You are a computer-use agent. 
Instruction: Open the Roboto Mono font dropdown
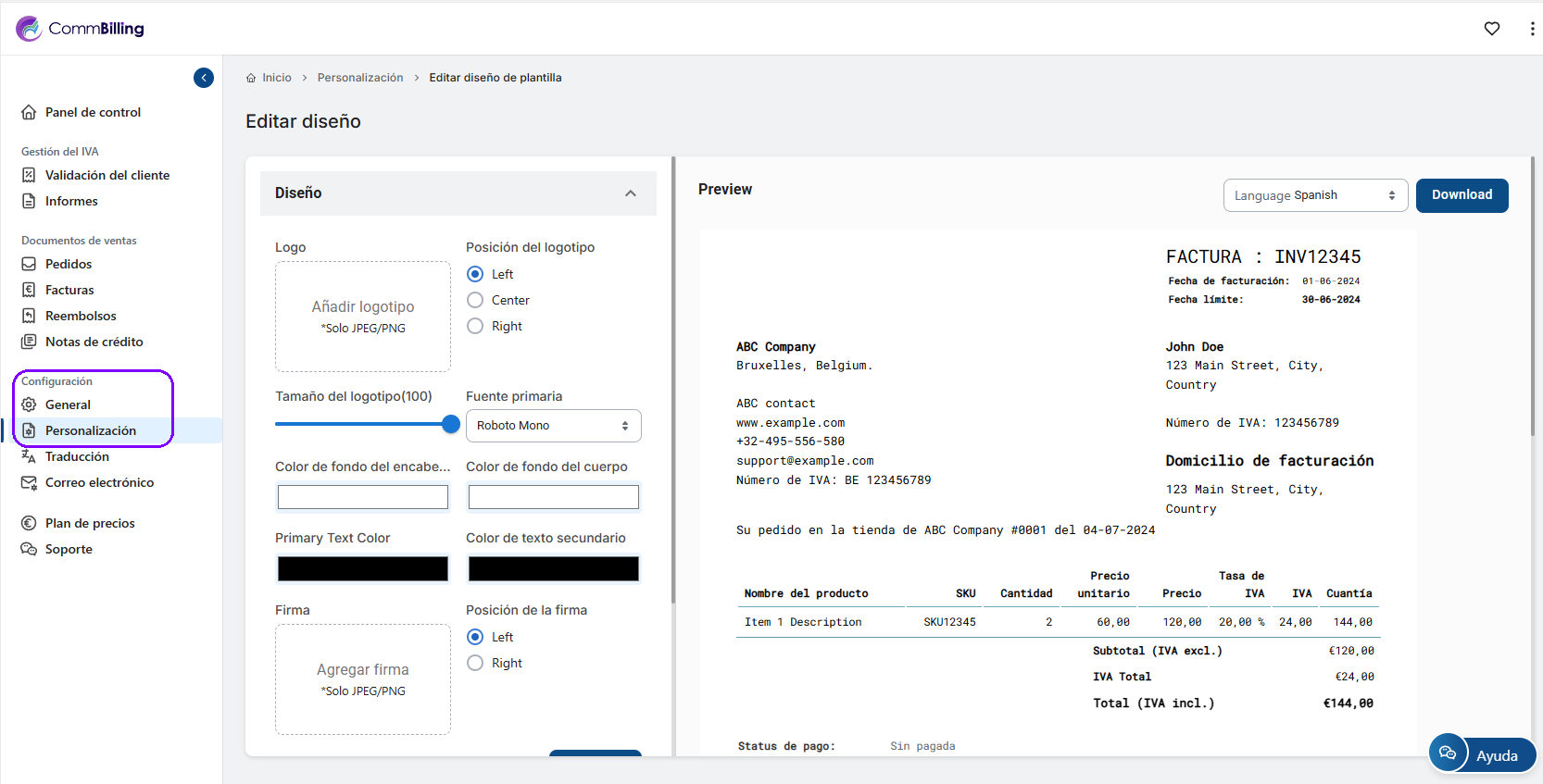click(553, 426)
